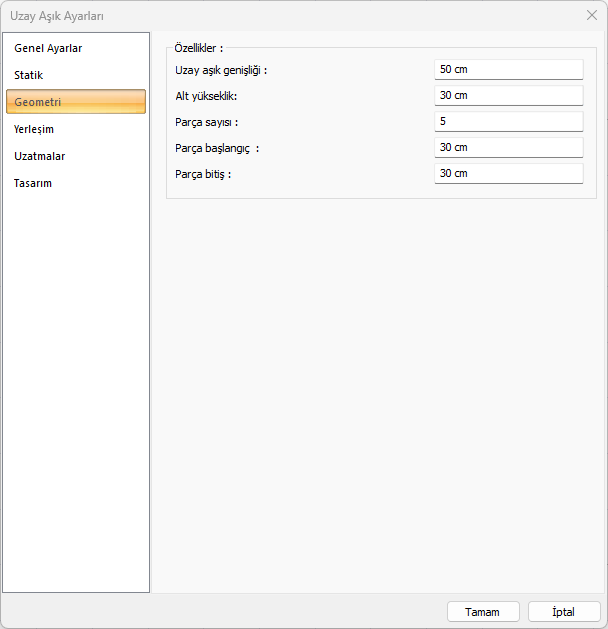Switch to the Statik section
This screenshot has width=608, height=629.
coord(29,75)
